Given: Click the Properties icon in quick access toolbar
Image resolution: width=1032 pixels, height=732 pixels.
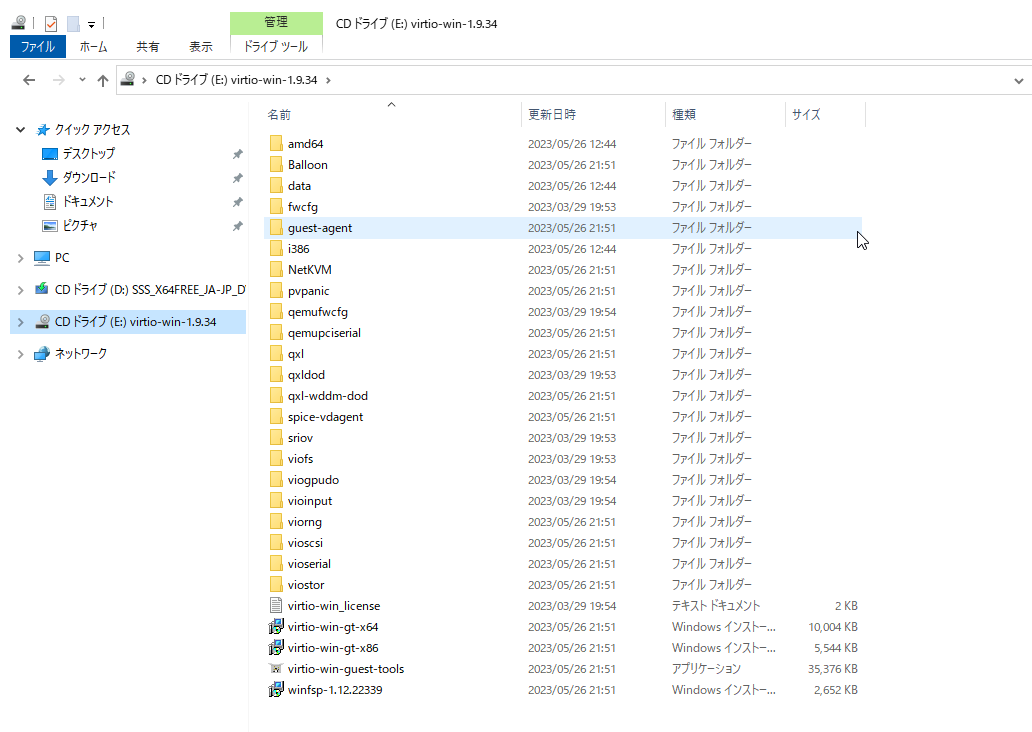Looking at the screenshot, I should pos(51,24).
